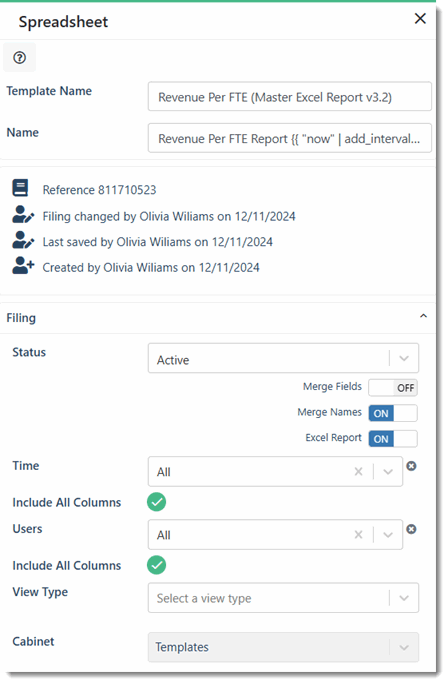Remove the Time filter row icon
The height and width of the screenshot is (684, 448).
click(x=411, y=466)
